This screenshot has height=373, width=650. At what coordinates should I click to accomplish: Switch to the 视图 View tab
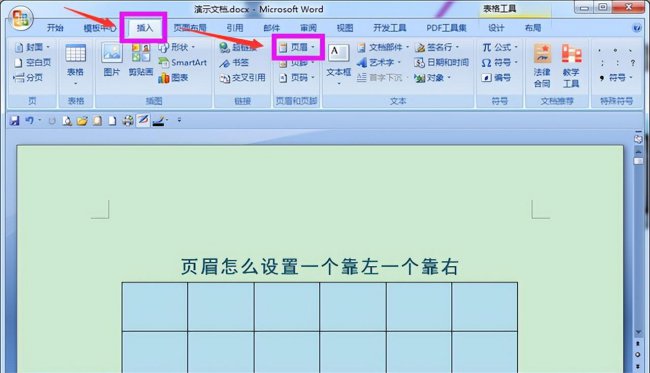[345, 28]
